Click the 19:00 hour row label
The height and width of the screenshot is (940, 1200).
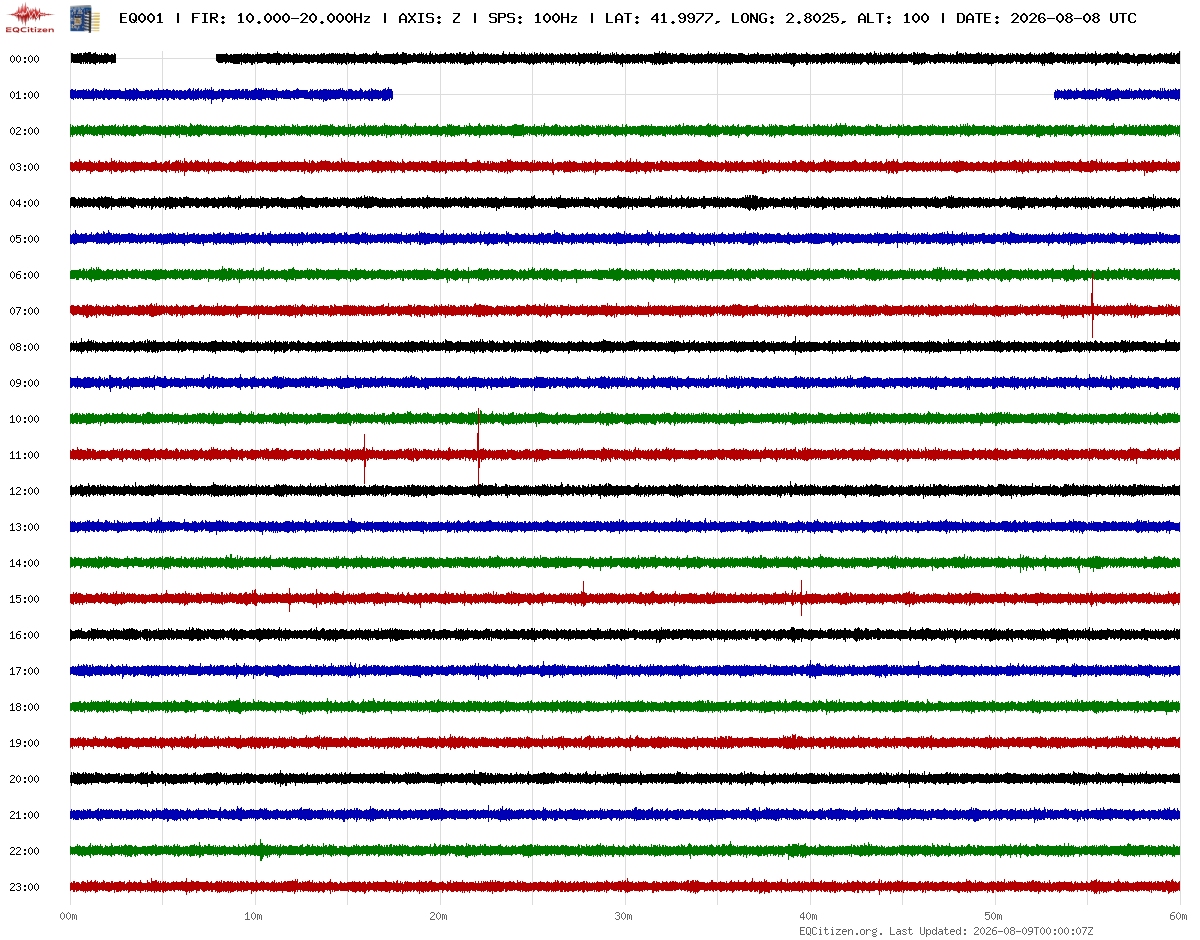click(24, 743)
